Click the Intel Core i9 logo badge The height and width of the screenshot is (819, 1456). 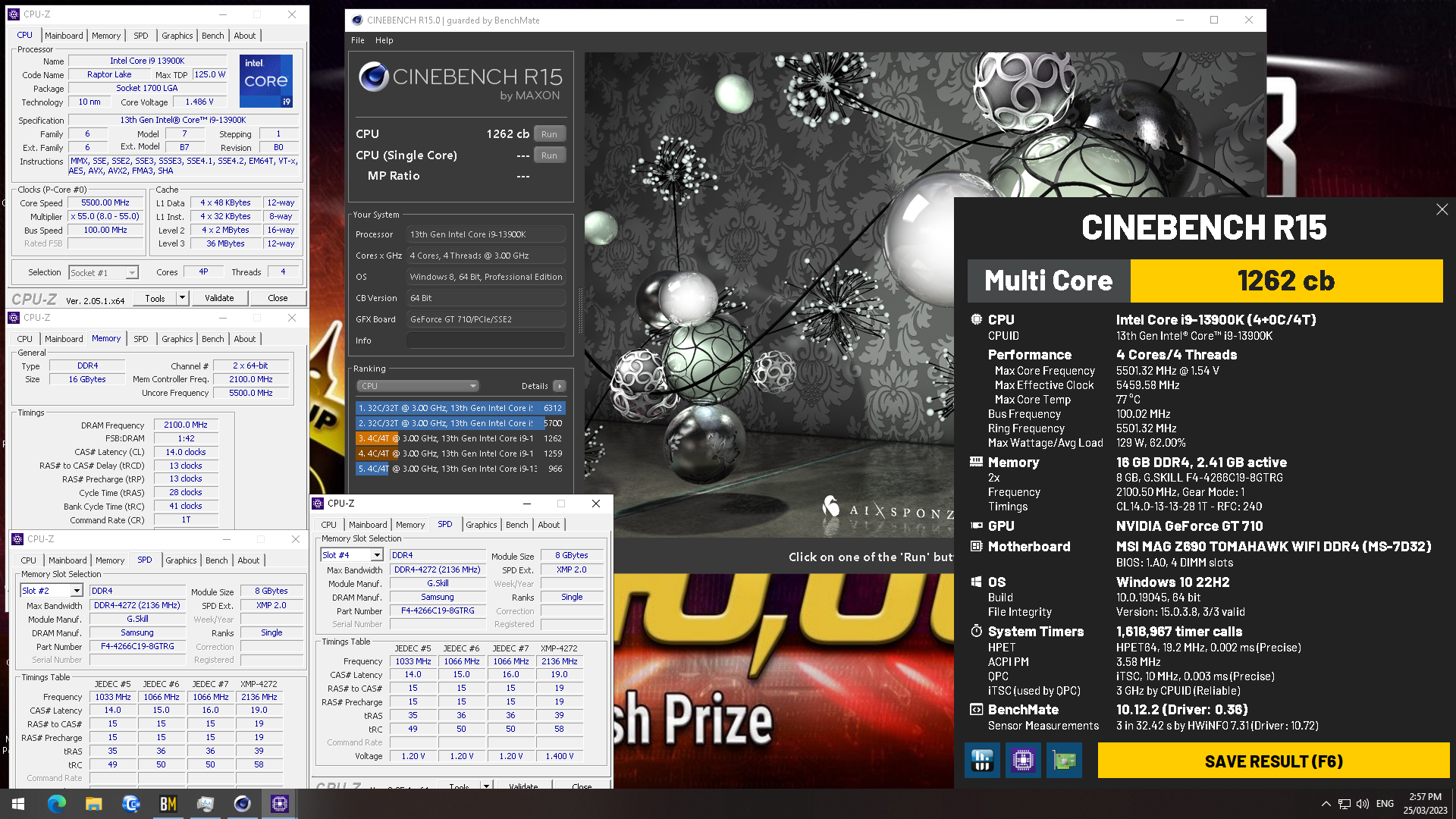266,80
